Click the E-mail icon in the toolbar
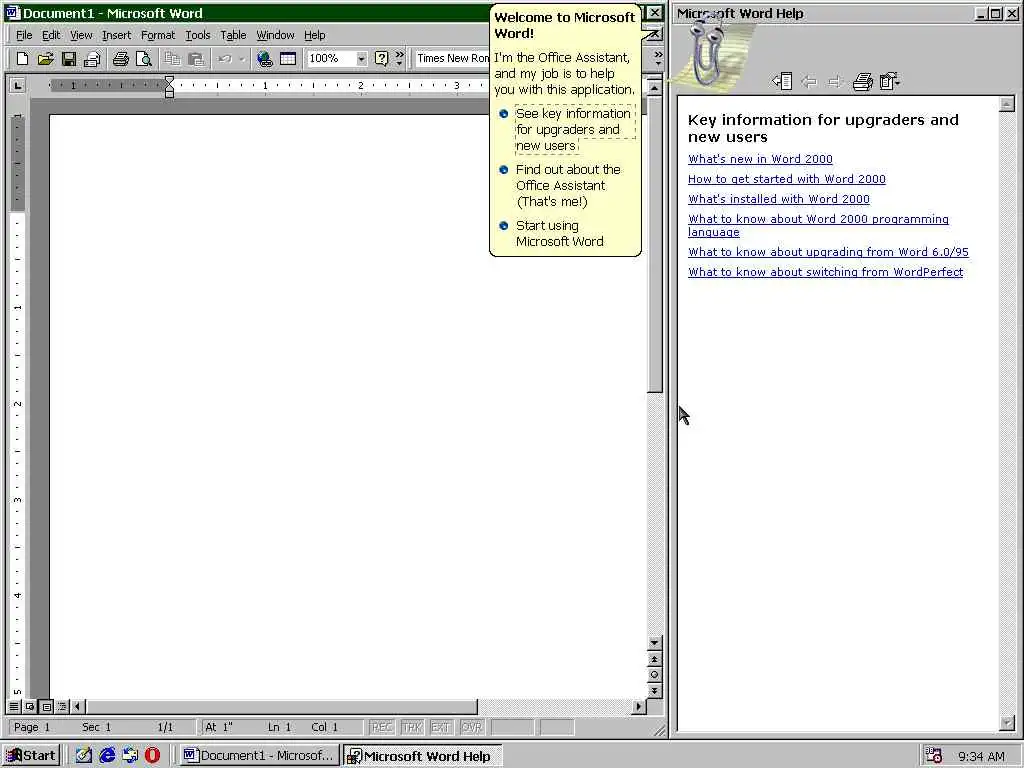Viewport: 1024px width, 768px height. click(92, 59)
